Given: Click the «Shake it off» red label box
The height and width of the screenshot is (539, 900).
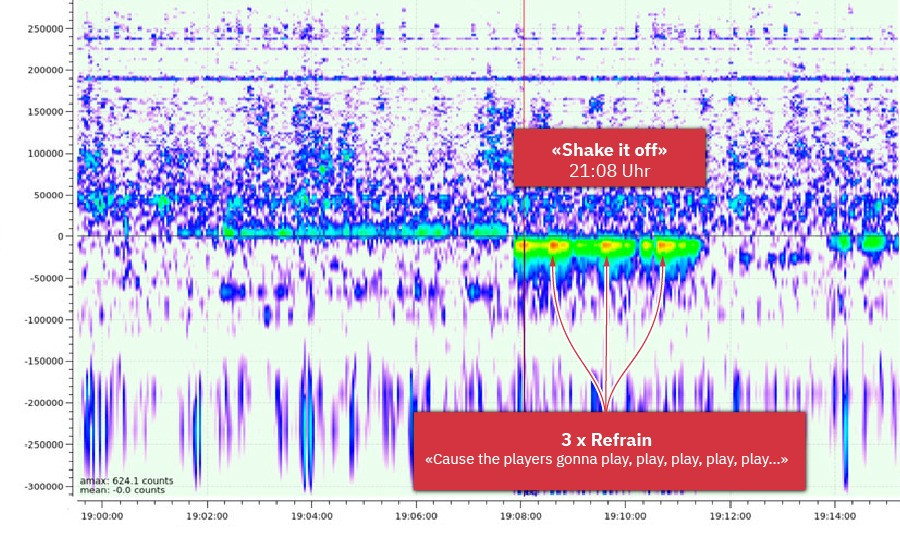Looking at the screenshot, I should [609, 157].
